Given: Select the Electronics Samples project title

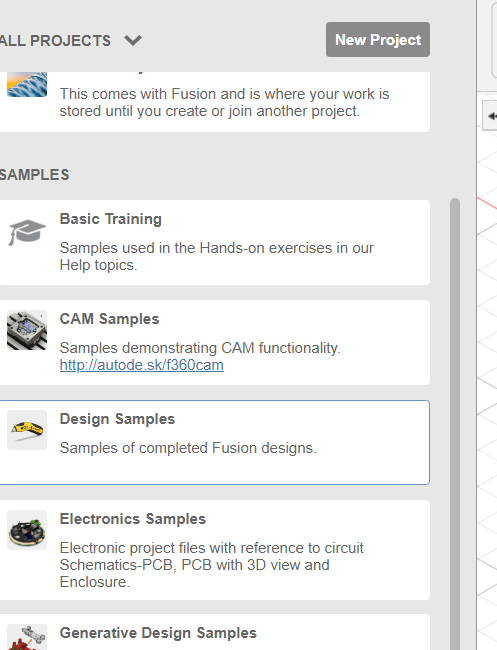Looking at the screenshot, I should 133,519.
